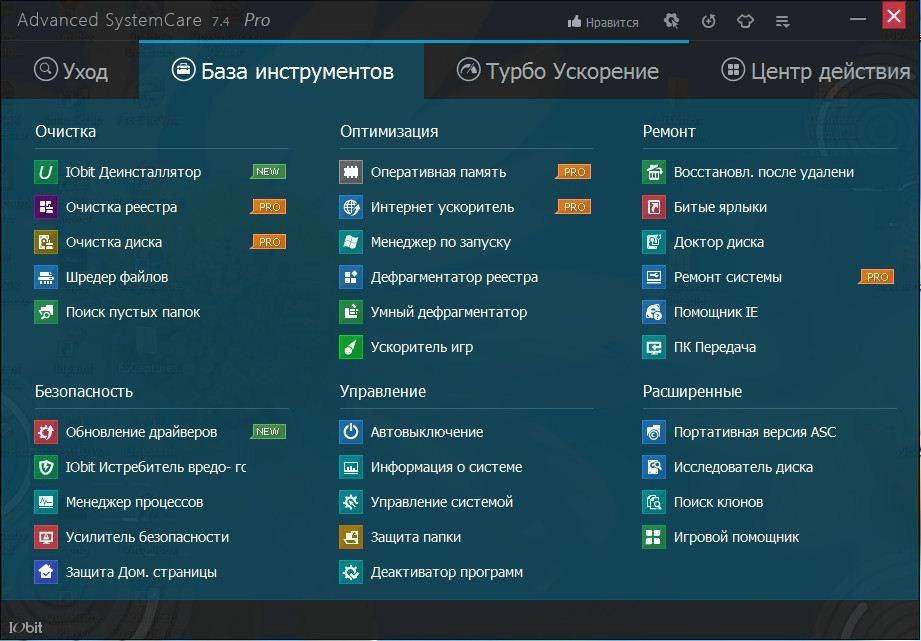Open the Помощник IE link
The height and width of the screenshot is (641, 921).
pyautogui.click(x=715, y=312)
